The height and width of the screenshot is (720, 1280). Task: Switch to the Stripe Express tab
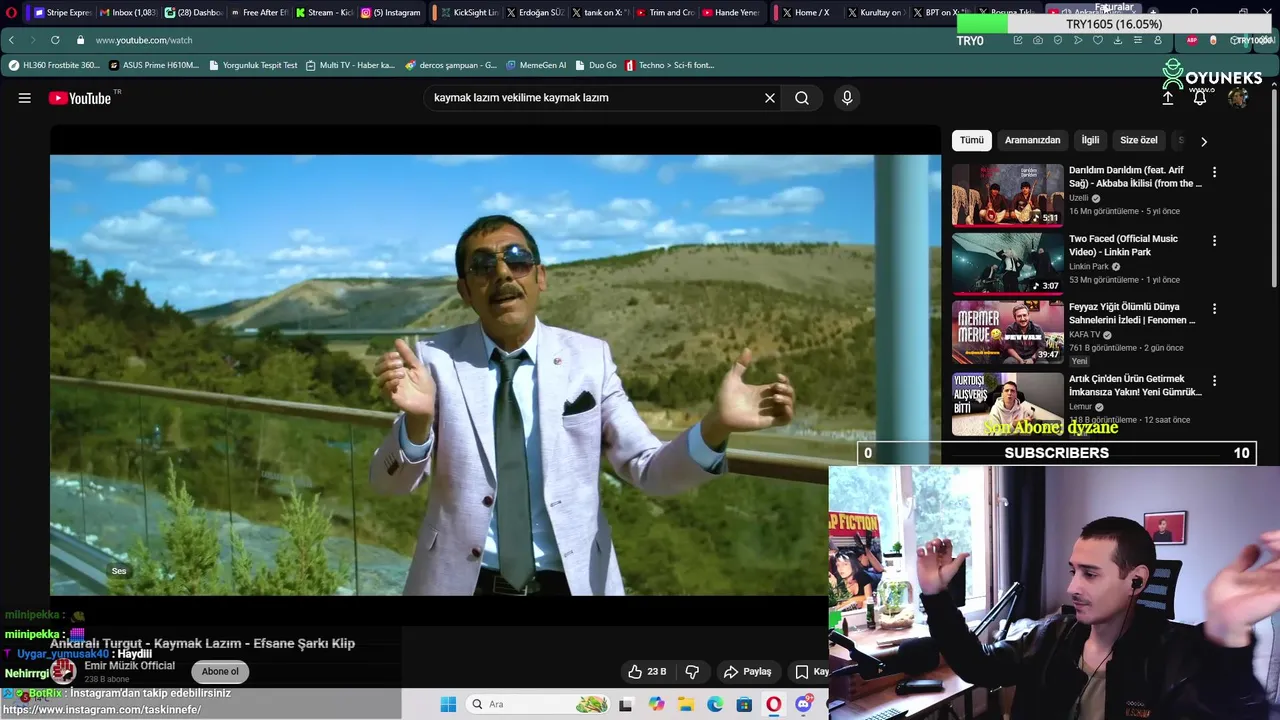(x=63, y=13)
